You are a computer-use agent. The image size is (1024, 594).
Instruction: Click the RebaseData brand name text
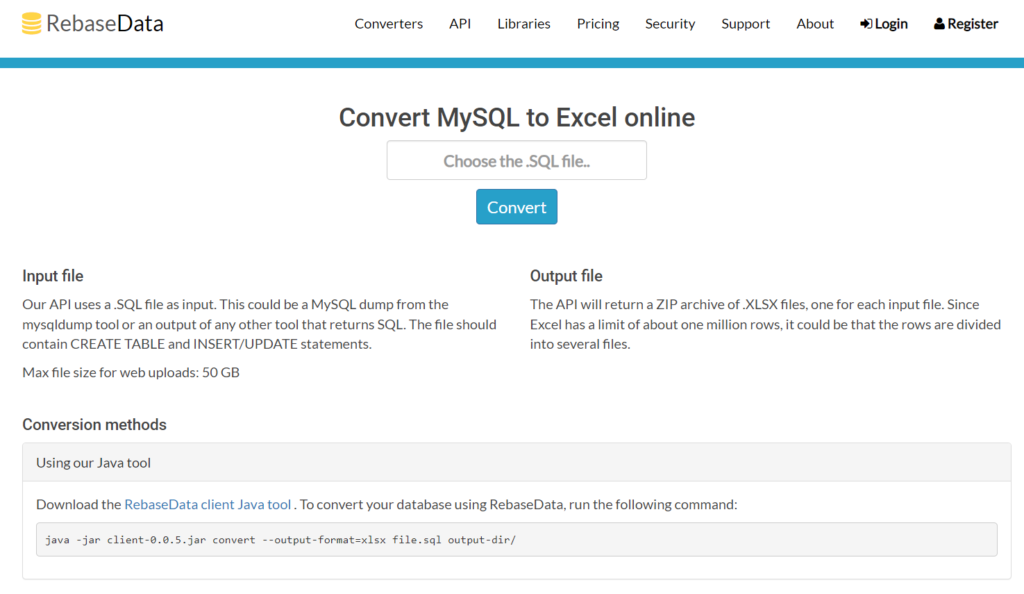[x=104, y=23]
